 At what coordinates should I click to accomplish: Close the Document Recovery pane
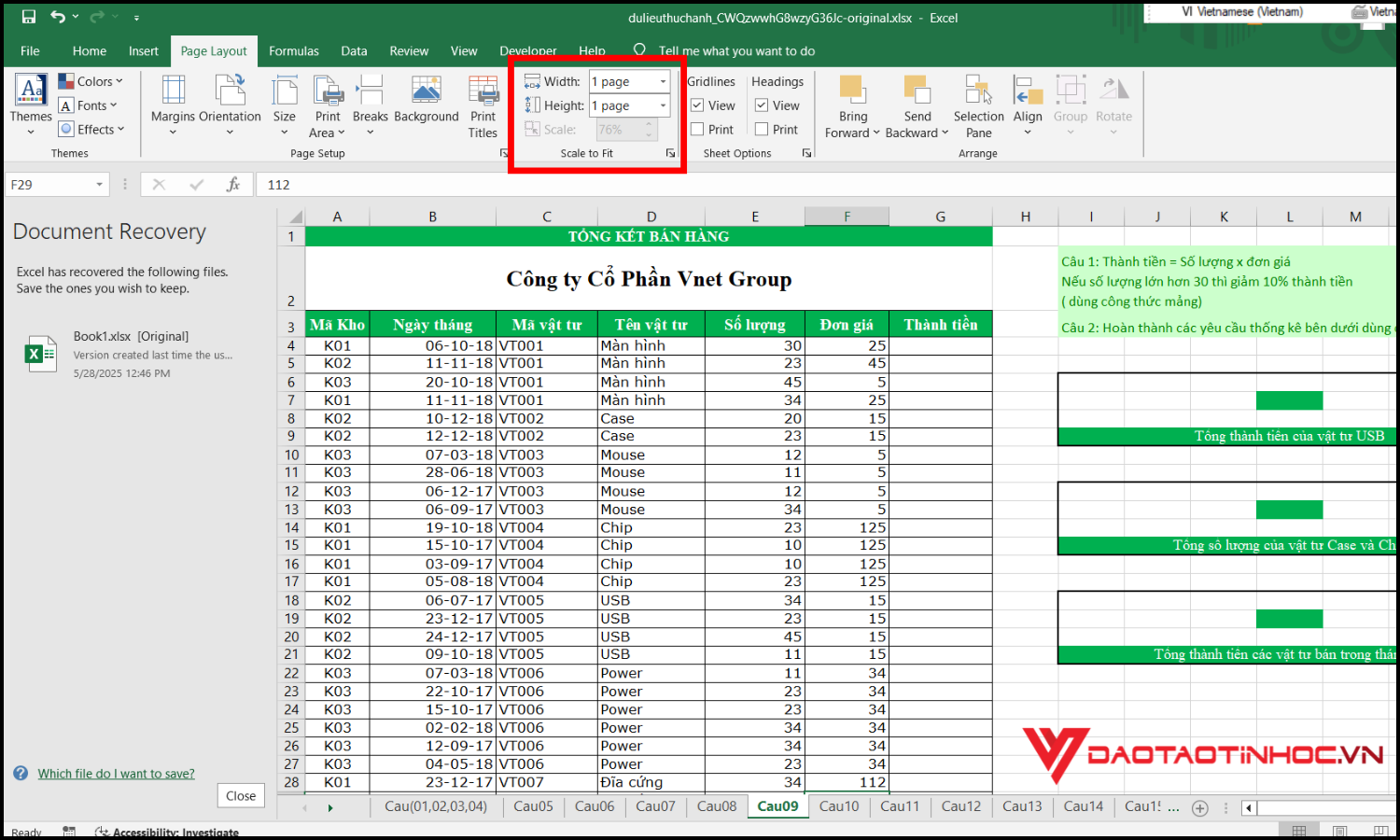pyautogui.click(x=240, y=796)
